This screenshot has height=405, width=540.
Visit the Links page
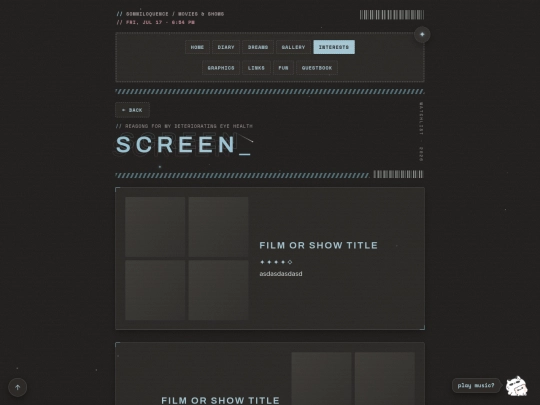256,68
